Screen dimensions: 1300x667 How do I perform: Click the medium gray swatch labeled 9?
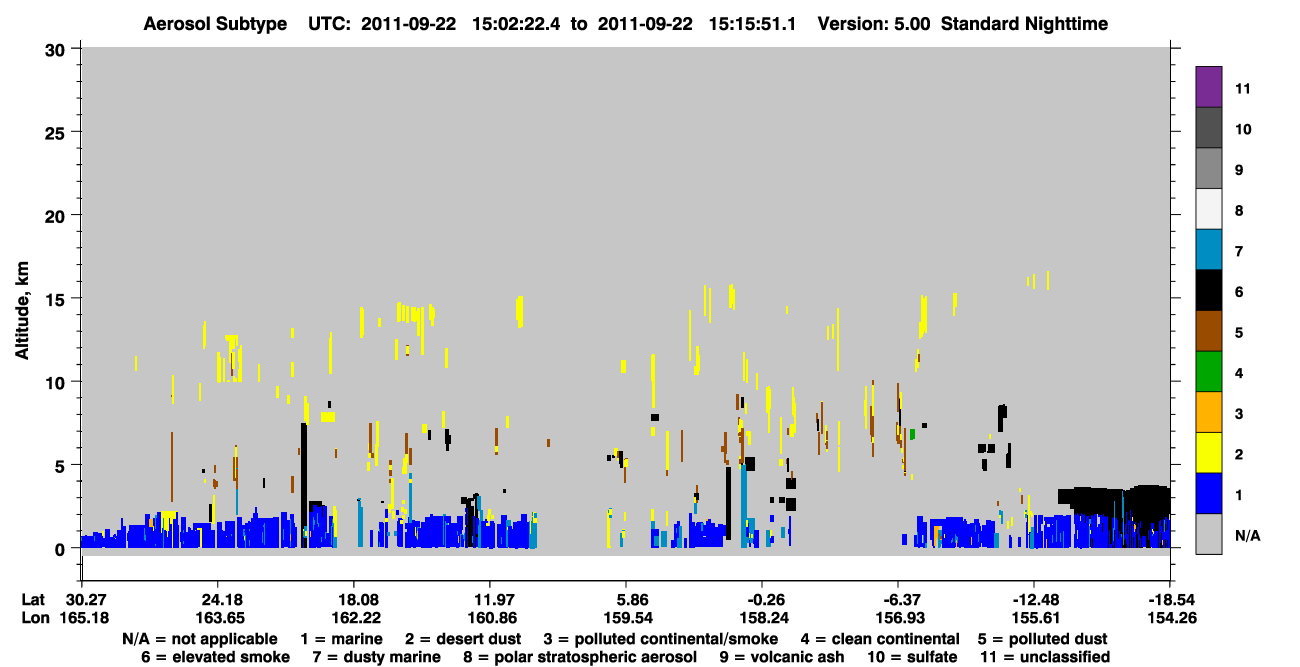point(1209,169)
